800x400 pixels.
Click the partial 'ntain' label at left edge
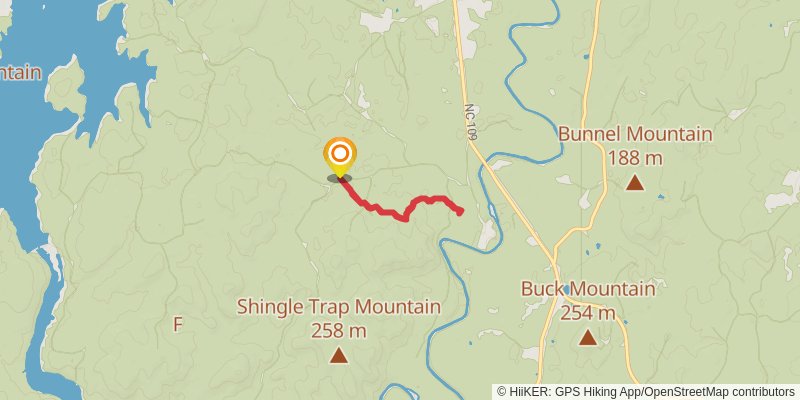click(x=20, y=72)
